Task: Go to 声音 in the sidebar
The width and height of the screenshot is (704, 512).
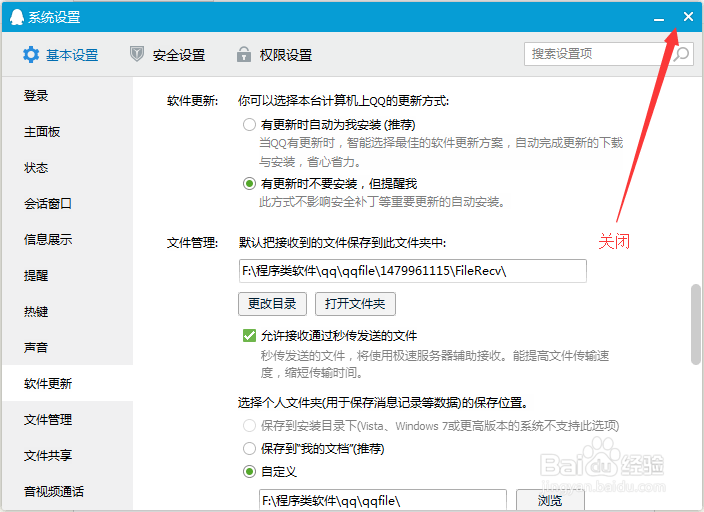Action: pyautogui.click(x=67, y=347)
